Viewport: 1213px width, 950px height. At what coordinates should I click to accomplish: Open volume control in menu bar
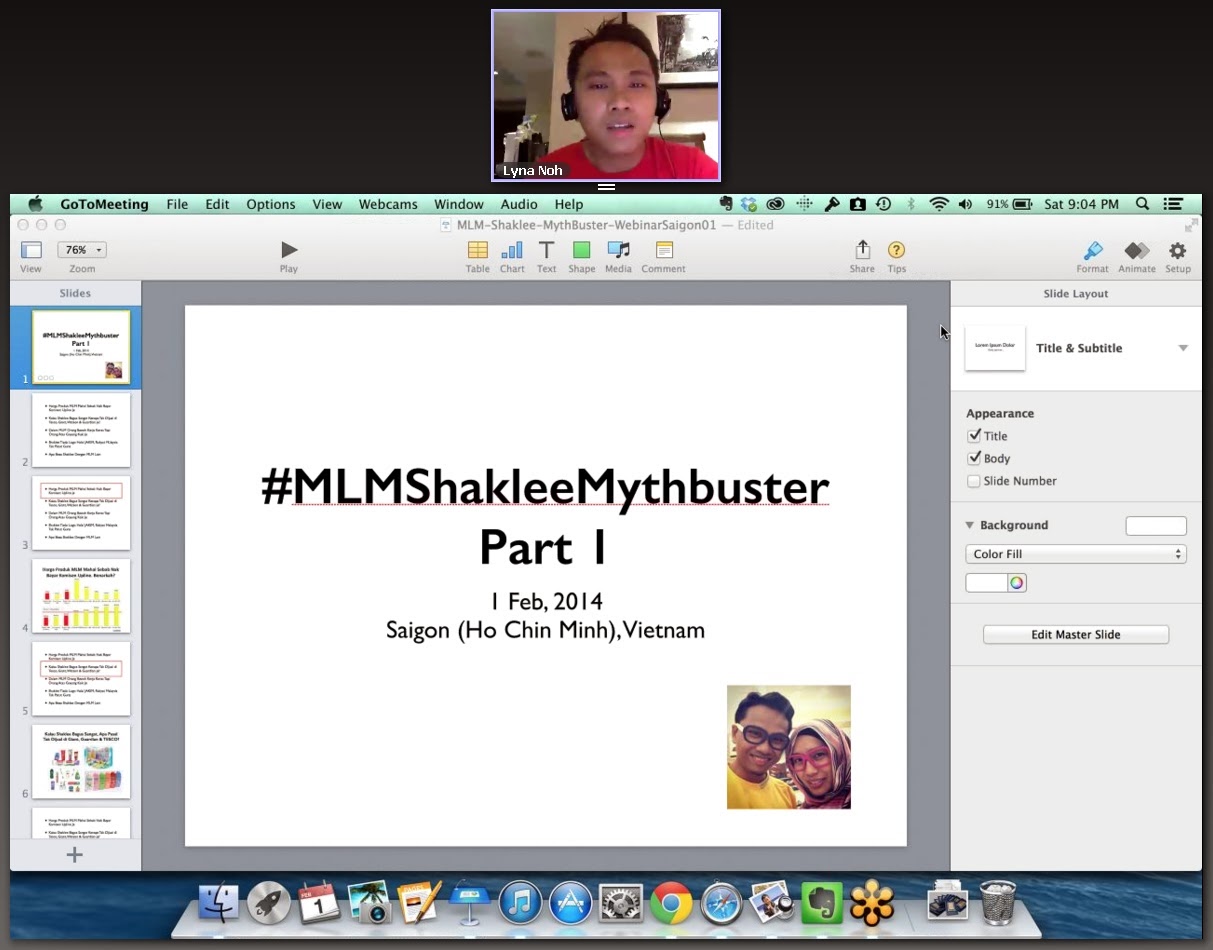pyautogui.click(x=965, y=204)
